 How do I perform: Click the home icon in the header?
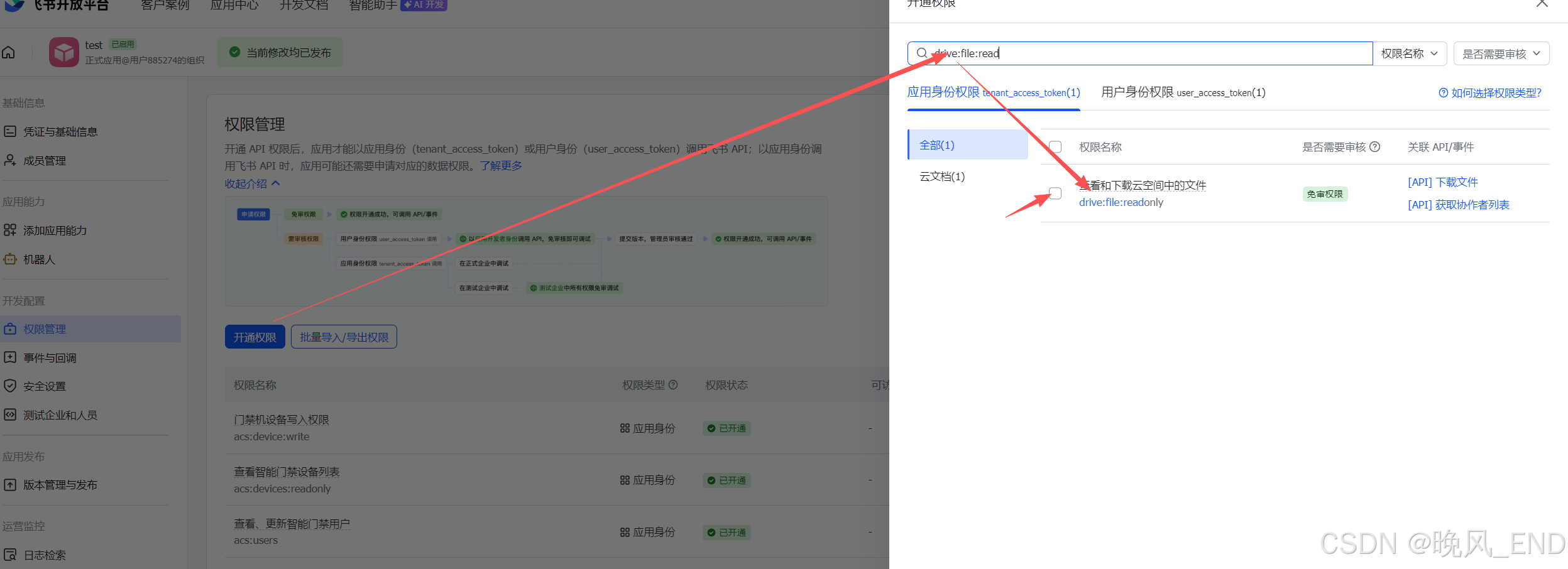(9, 53)
